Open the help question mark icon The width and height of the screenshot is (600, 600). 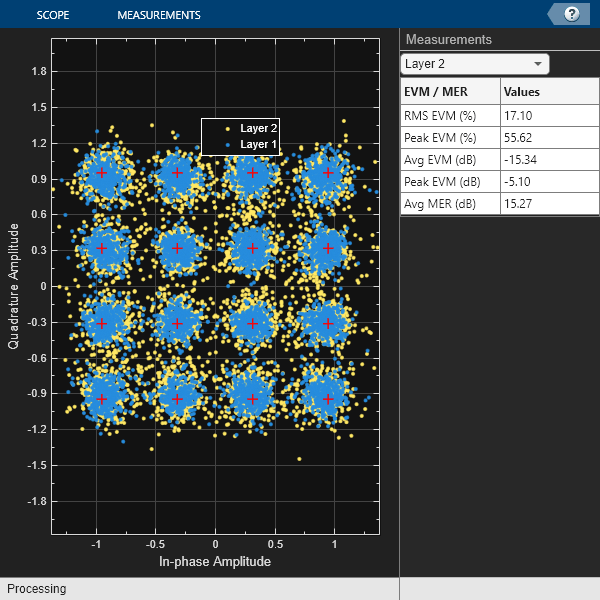(571, 14)
